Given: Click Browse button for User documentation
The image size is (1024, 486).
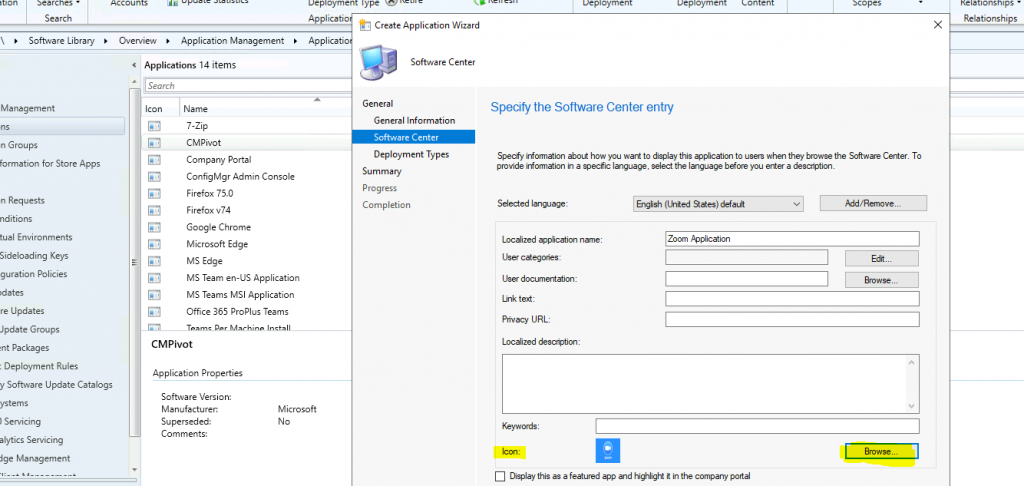Looking at the screenshot, I should pos(882,280).
